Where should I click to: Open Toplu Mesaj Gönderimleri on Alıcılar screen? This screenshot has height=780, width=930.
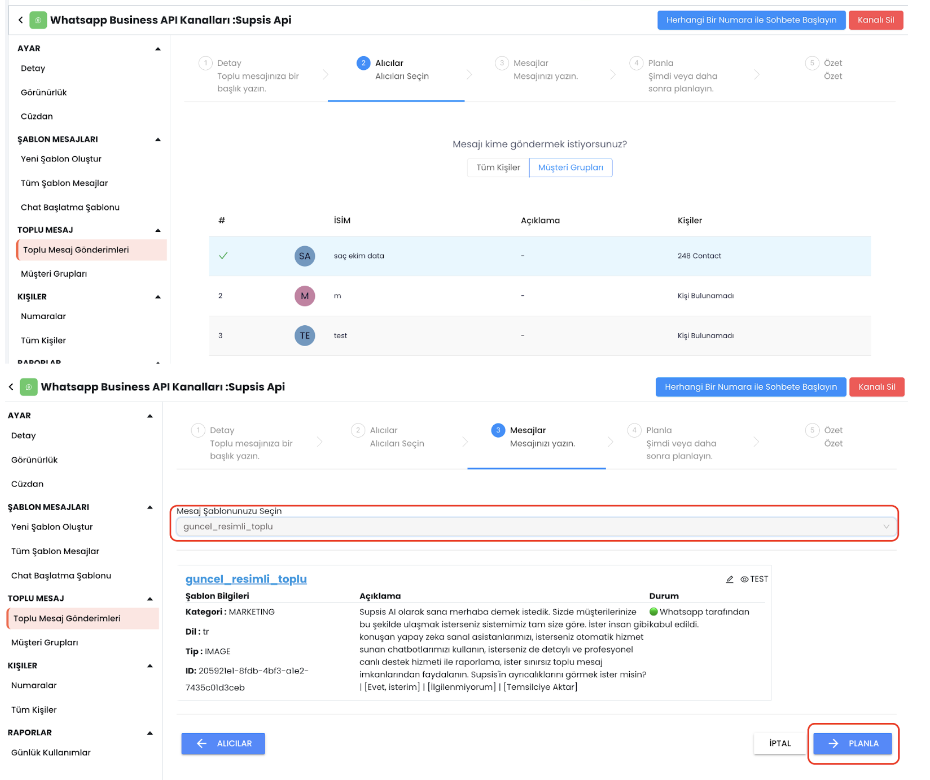pos(91,250)
